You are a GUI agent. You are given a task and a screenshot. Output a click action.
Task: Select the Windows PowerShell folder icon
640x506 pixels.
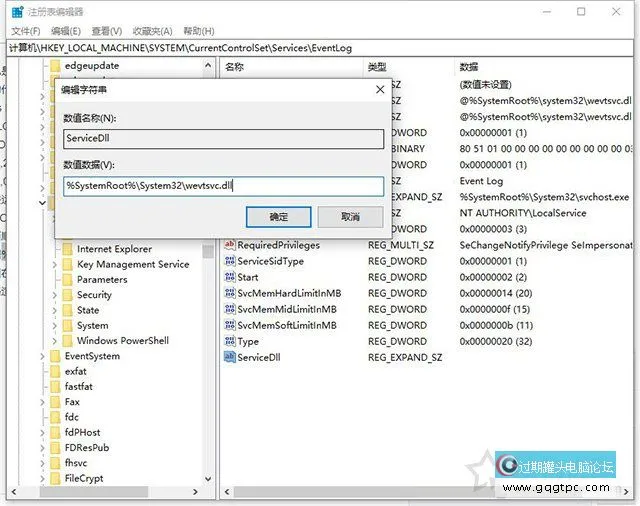coord(68,341)
